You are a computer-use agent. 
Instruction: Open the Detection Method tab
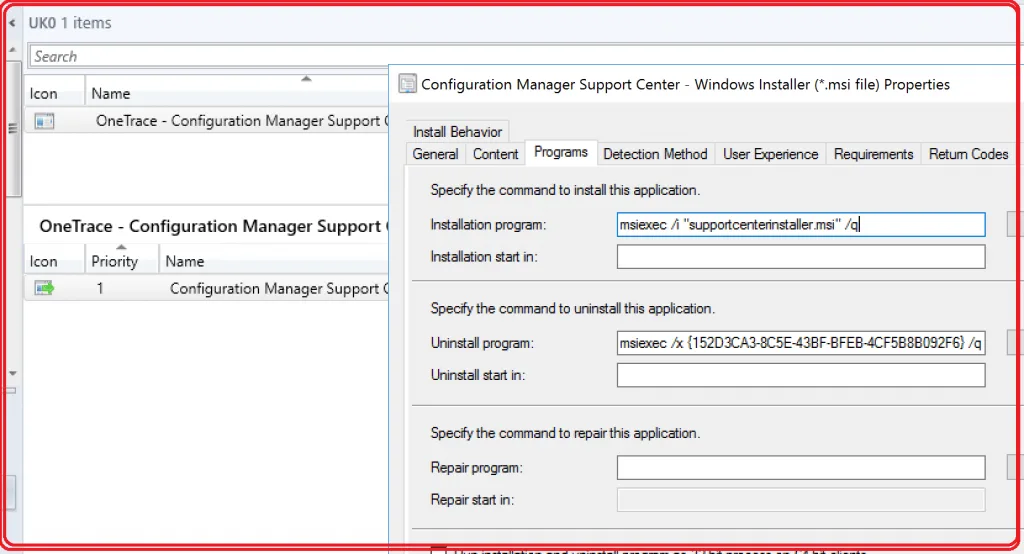[x=655, y=154]
